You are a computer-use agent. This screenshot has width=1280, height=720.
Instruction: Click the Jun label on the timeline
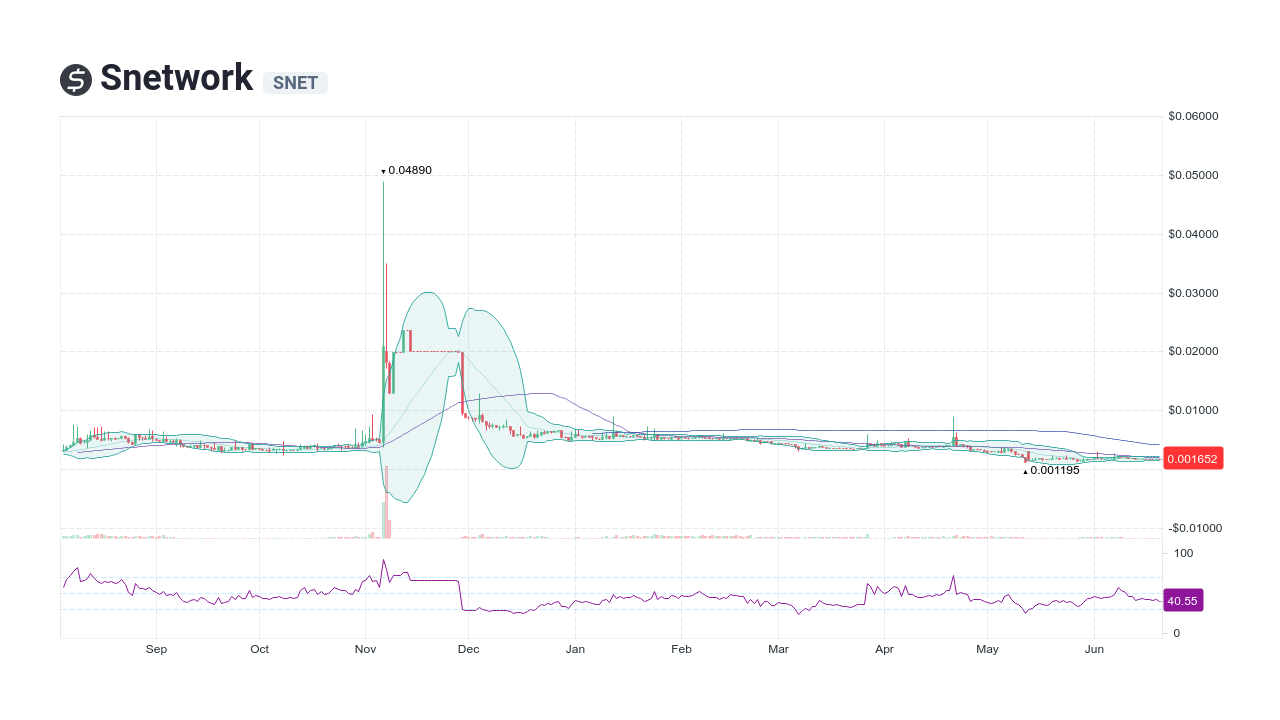coord(1094,649)
